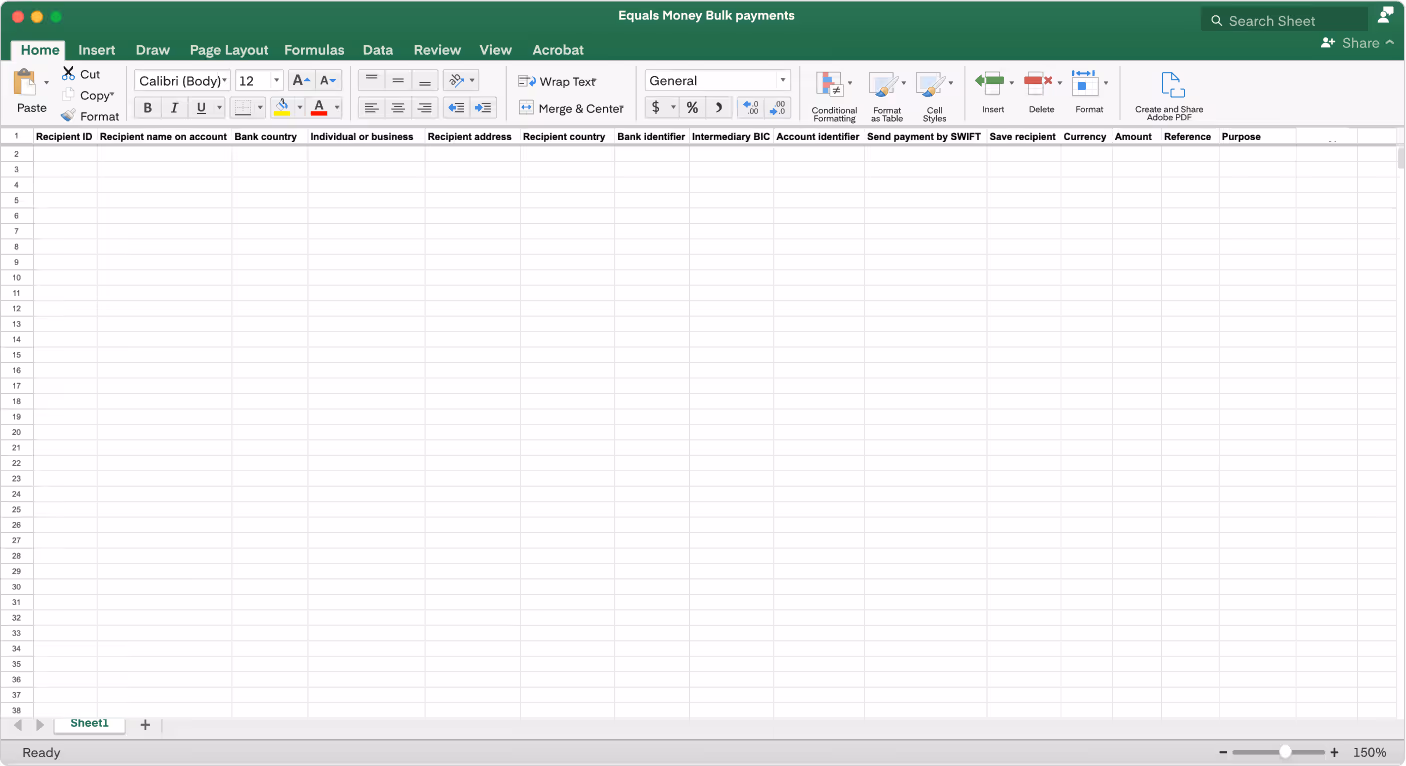Decrease indent in cell
Viewport: 1406px width, 766px height.
(x=457, y=108)
